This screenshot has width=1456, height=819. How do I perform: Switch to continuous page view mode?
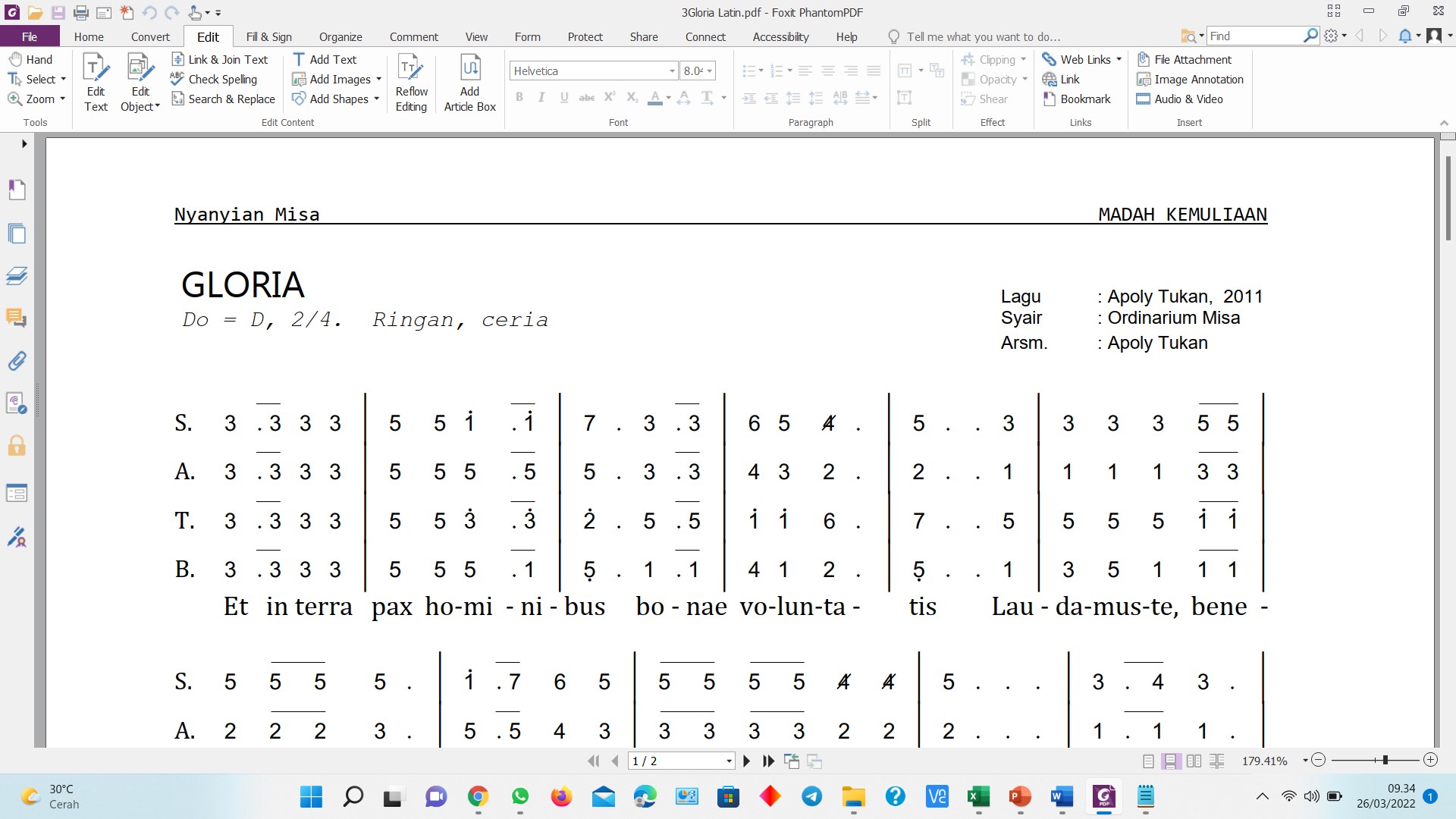pos(1171,761)
